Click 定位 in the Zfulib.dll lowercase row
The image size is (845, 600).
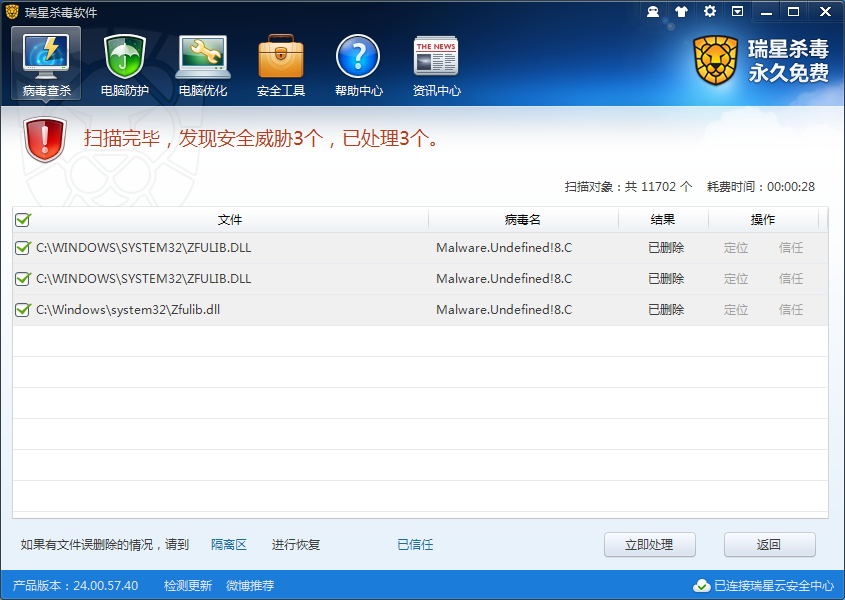[x=736, y=310]
